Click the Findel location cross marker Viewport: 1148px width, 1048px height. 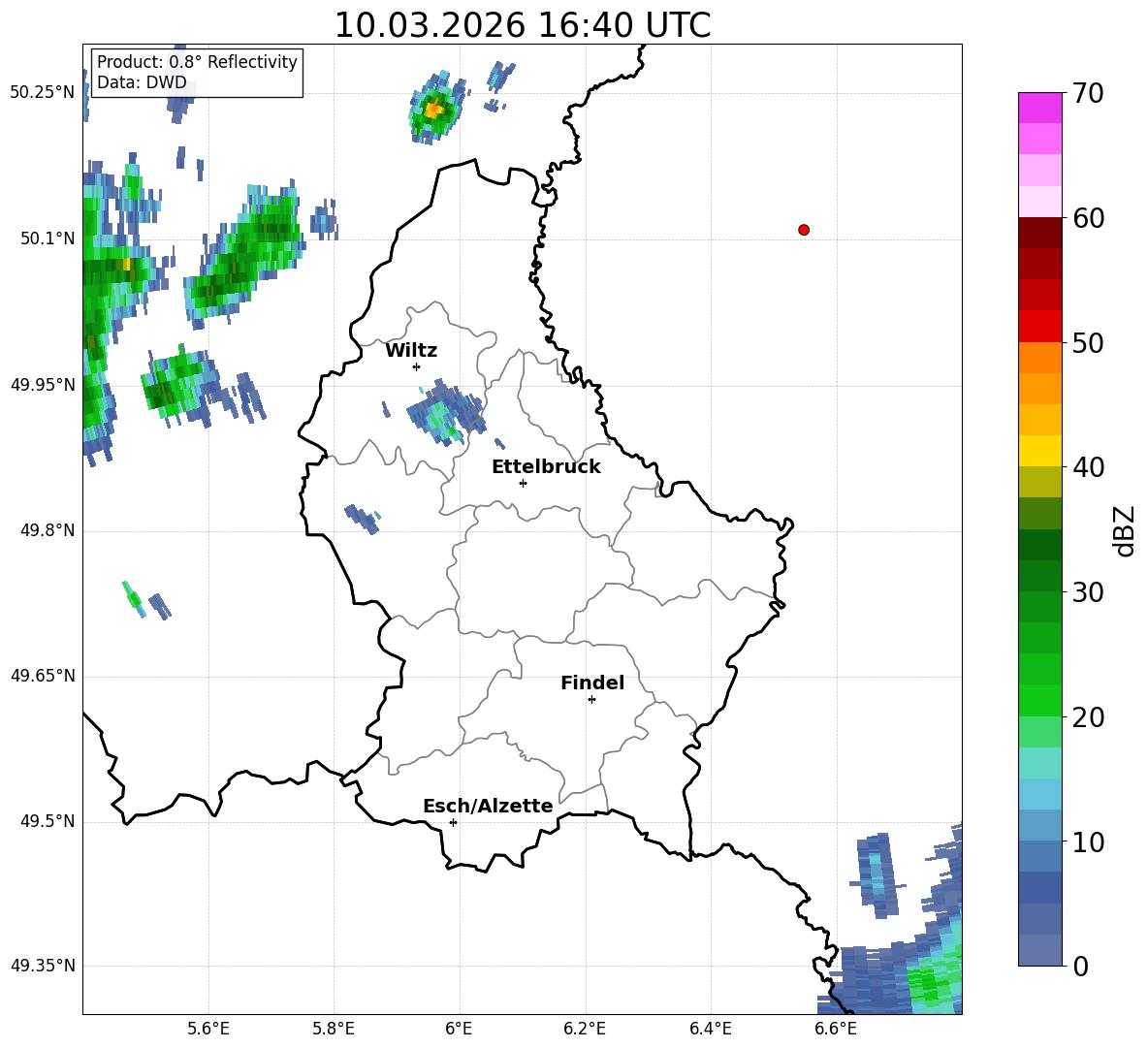click(x=591, y=700)
